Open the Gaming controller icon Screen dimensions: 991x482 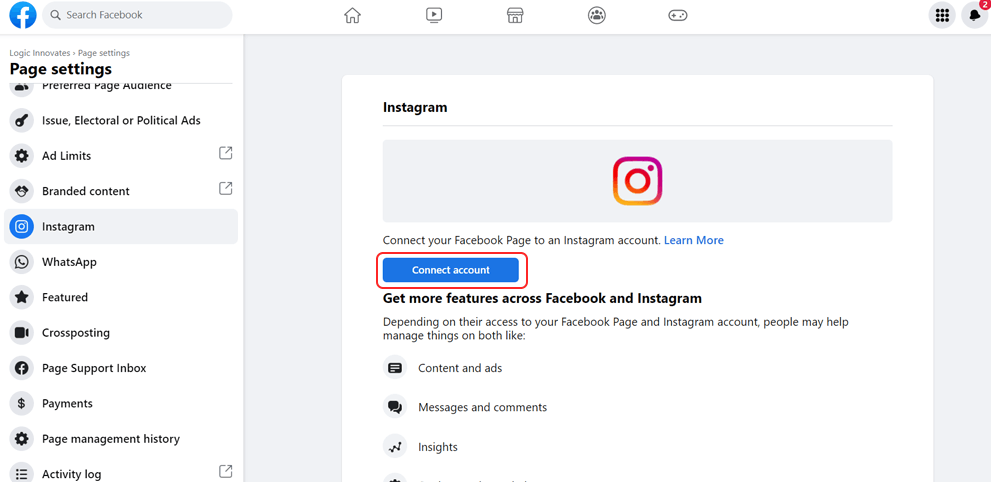[678, 15]
